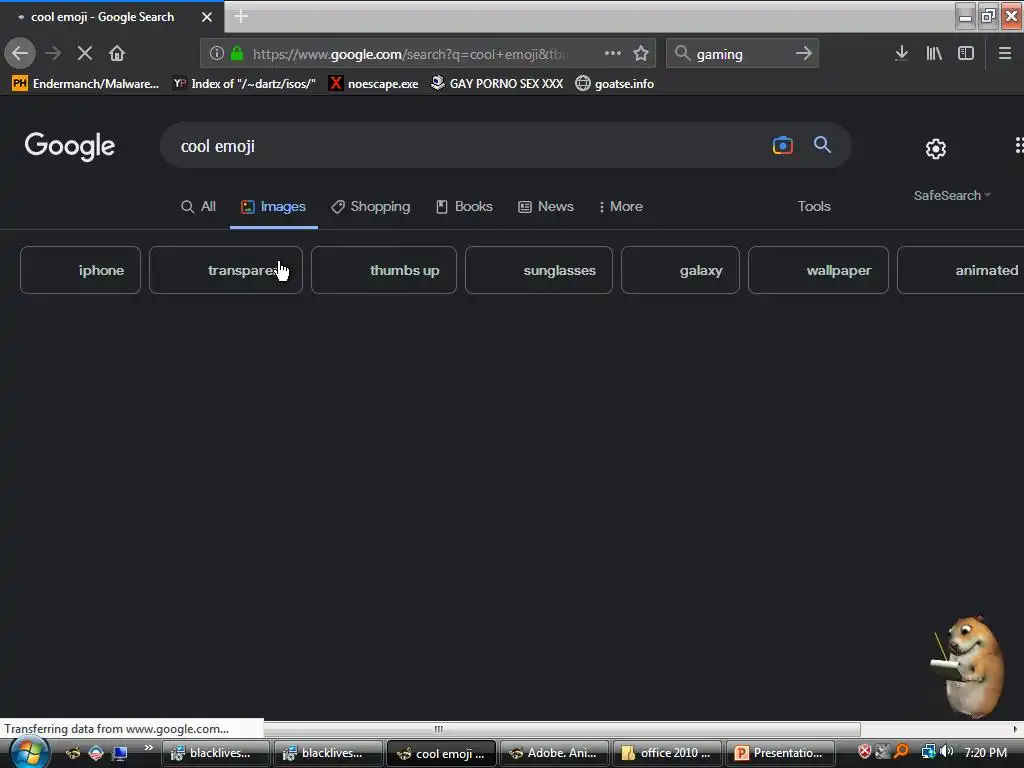This screenshot has width=1024, height=768.
Task: Select the Images tab
Action: click(x=274, y=206)
